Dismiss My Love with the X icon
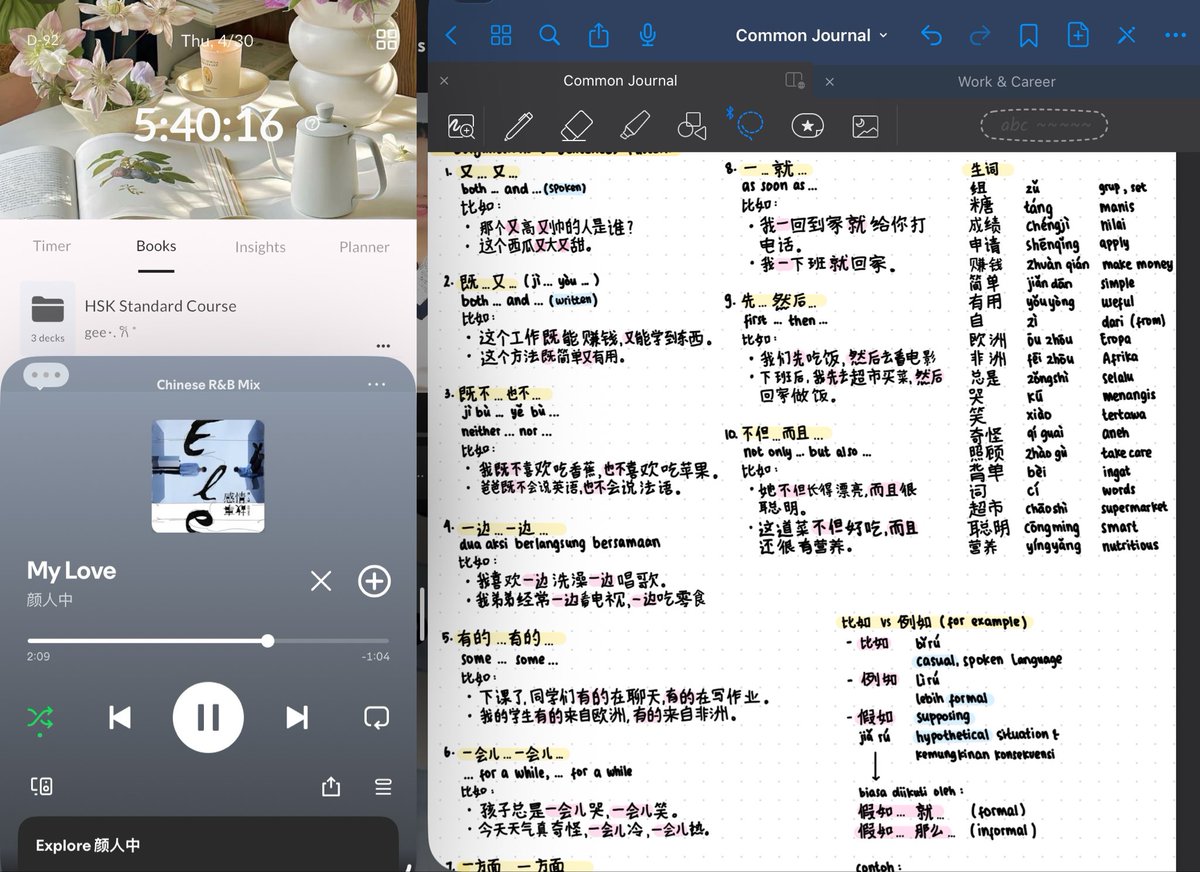The image size is (1200, 872). [x=321, y=581]
